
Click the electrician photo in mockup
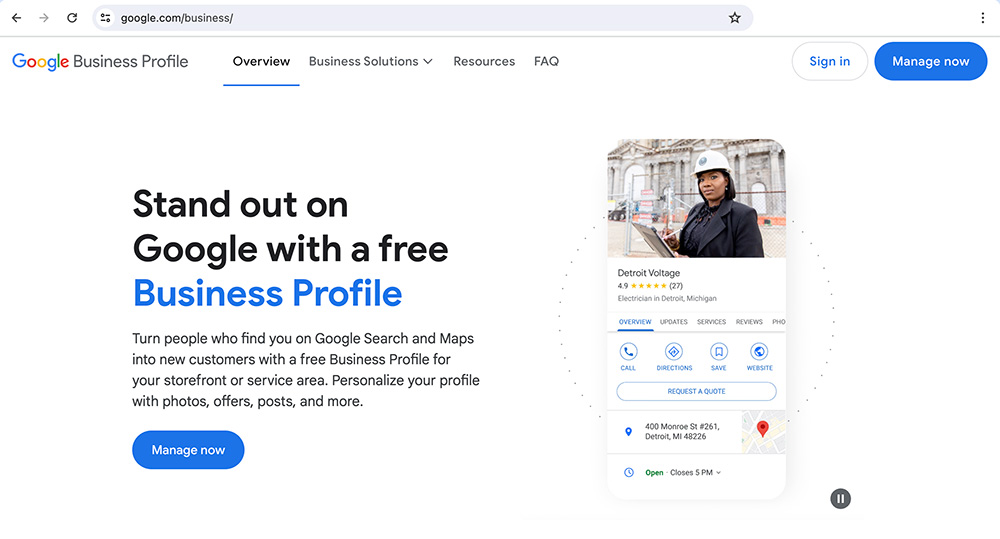tap(696, 198)
